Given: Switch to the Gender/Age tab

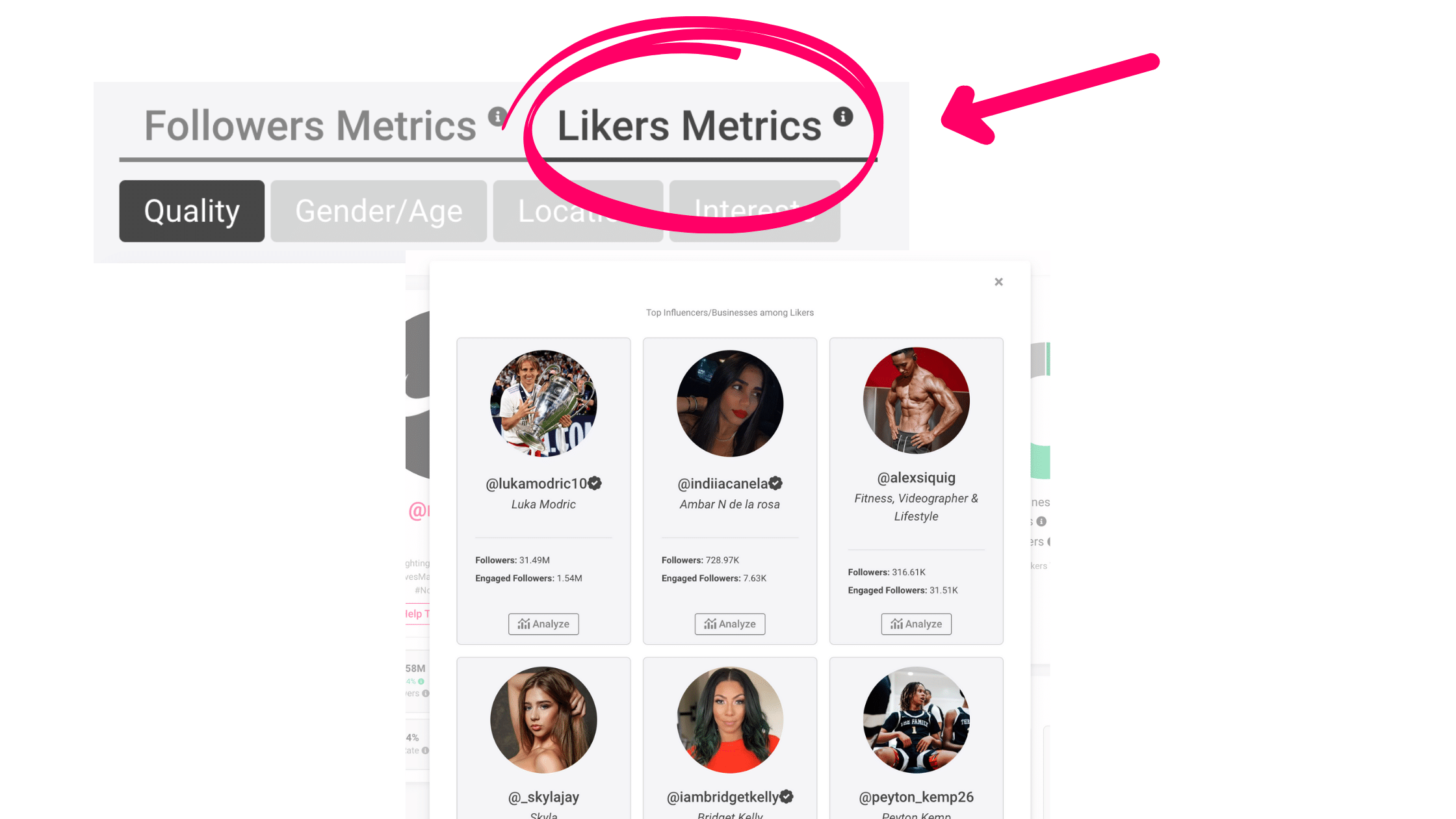Looking at the screenshot, I should coord(378,210).
